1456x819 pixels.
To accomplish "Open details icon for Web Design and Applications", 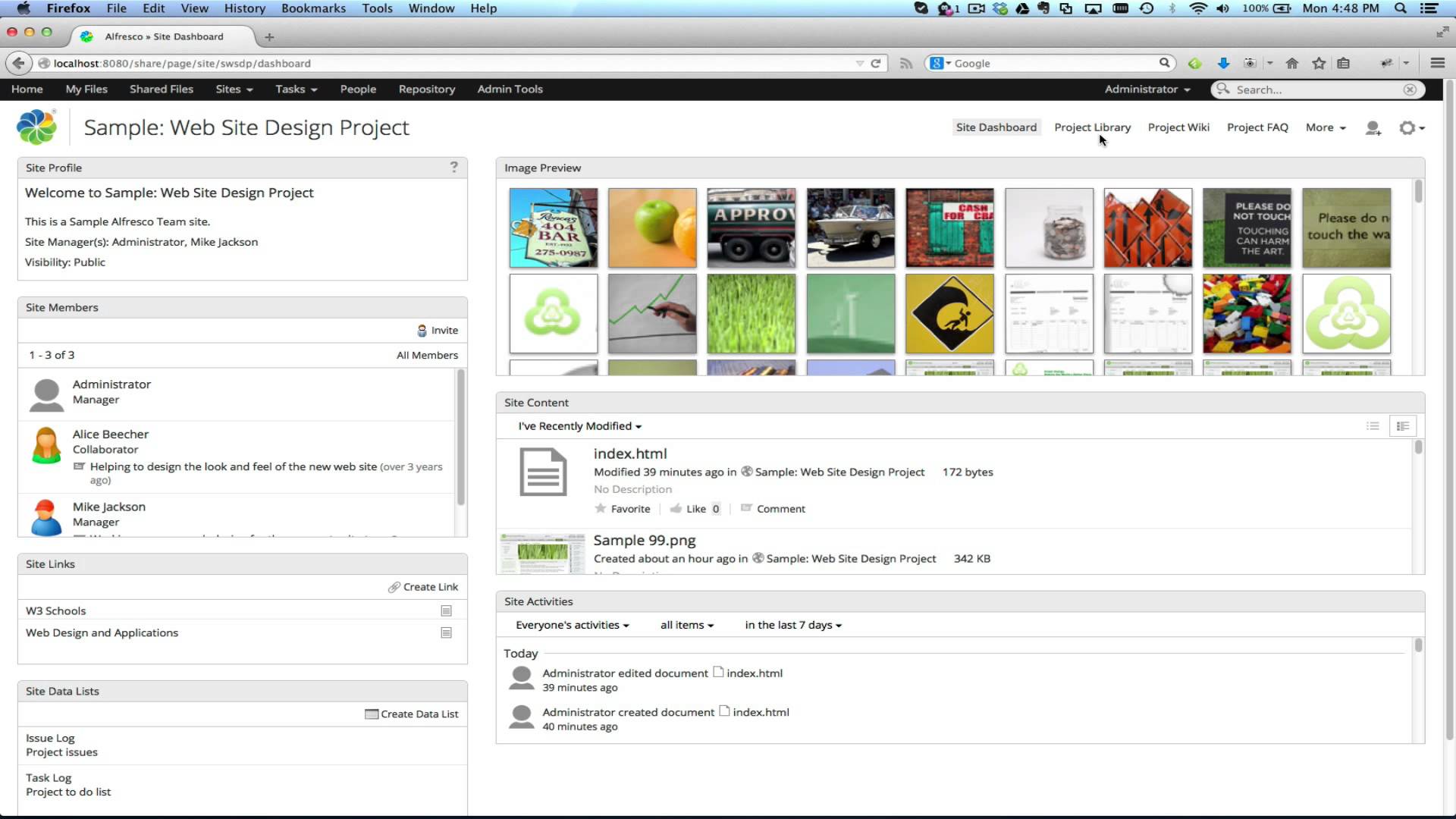I will tap(446, 632).
